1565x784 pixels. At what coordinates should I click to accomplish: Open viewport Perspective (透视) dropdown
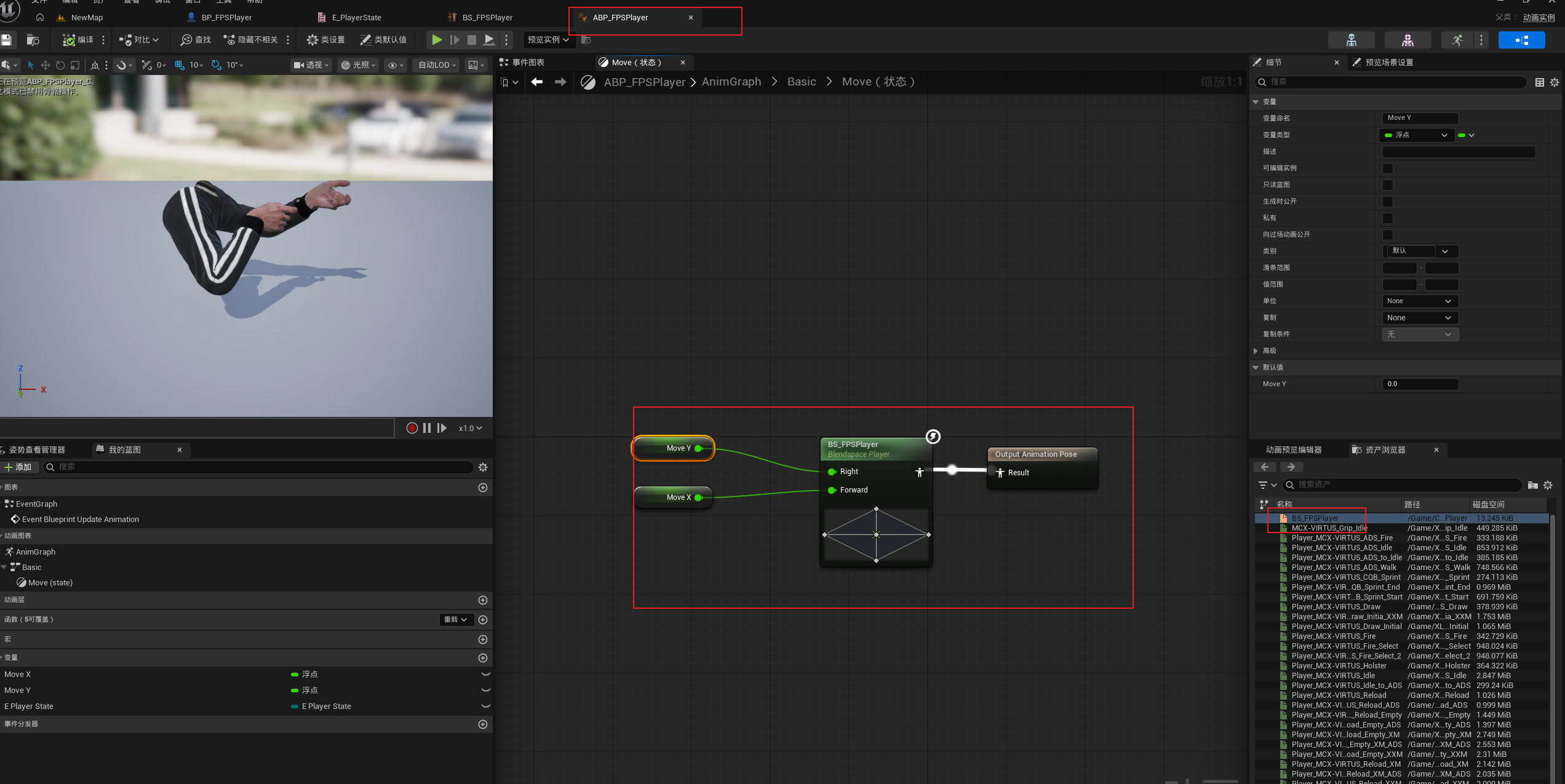tap(311, 65)
